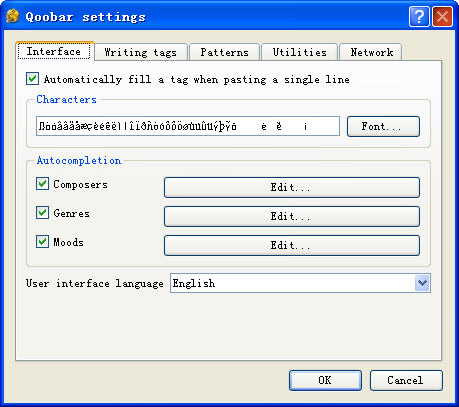Close the Qoobar settings window

point(442,16)
